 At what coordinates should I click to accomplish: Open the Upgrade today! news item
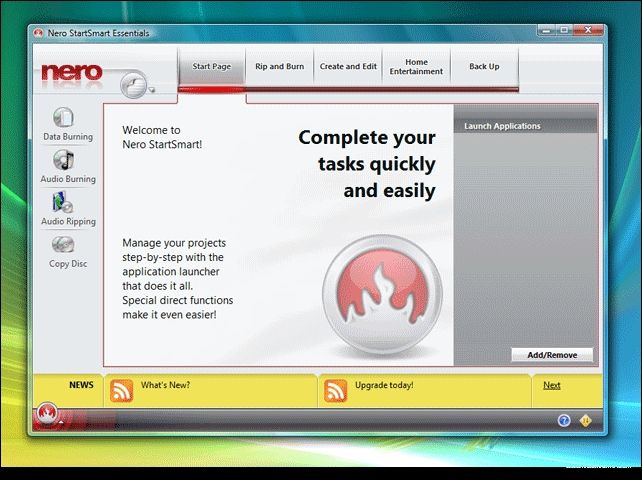pos(384,385)
